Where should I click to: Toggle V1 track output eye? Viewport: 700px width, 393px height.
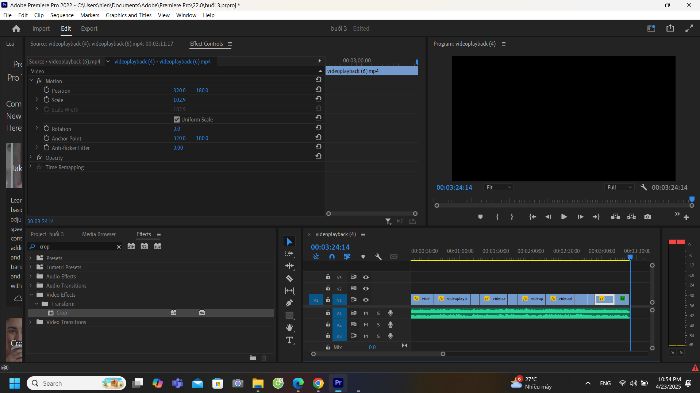366,300
